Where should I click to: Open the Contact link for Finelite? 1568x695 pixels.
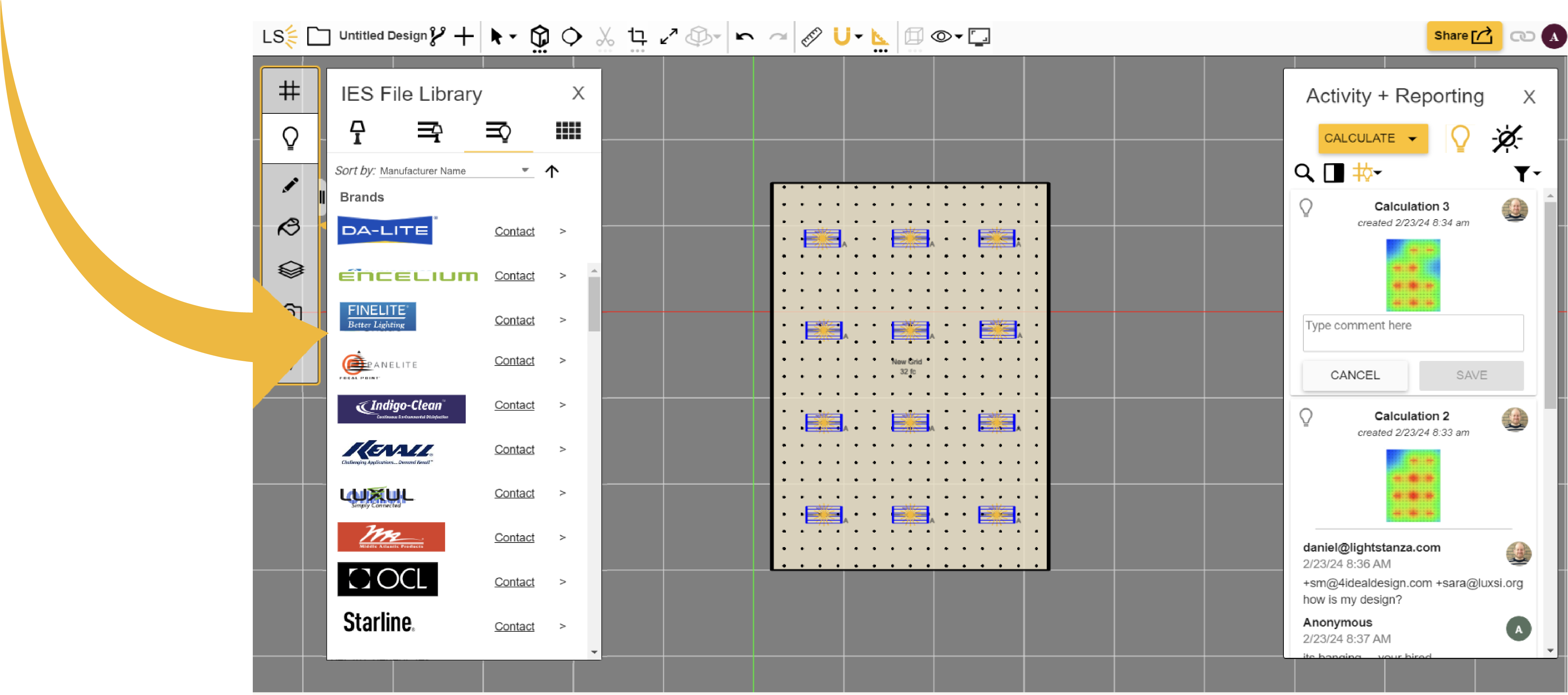[514, 320]
